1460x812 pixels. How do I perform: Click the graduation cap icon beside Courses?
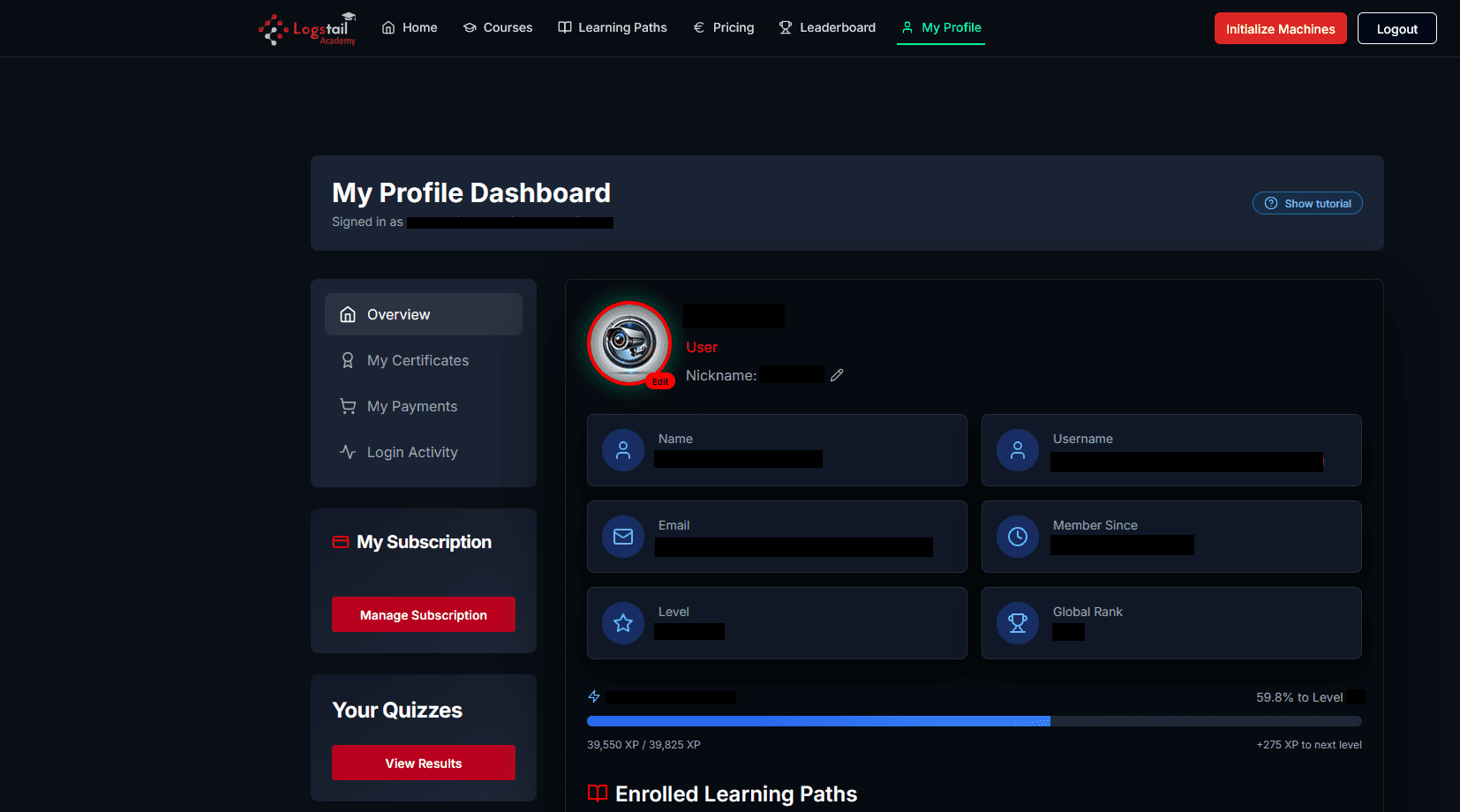pos(470,27)
